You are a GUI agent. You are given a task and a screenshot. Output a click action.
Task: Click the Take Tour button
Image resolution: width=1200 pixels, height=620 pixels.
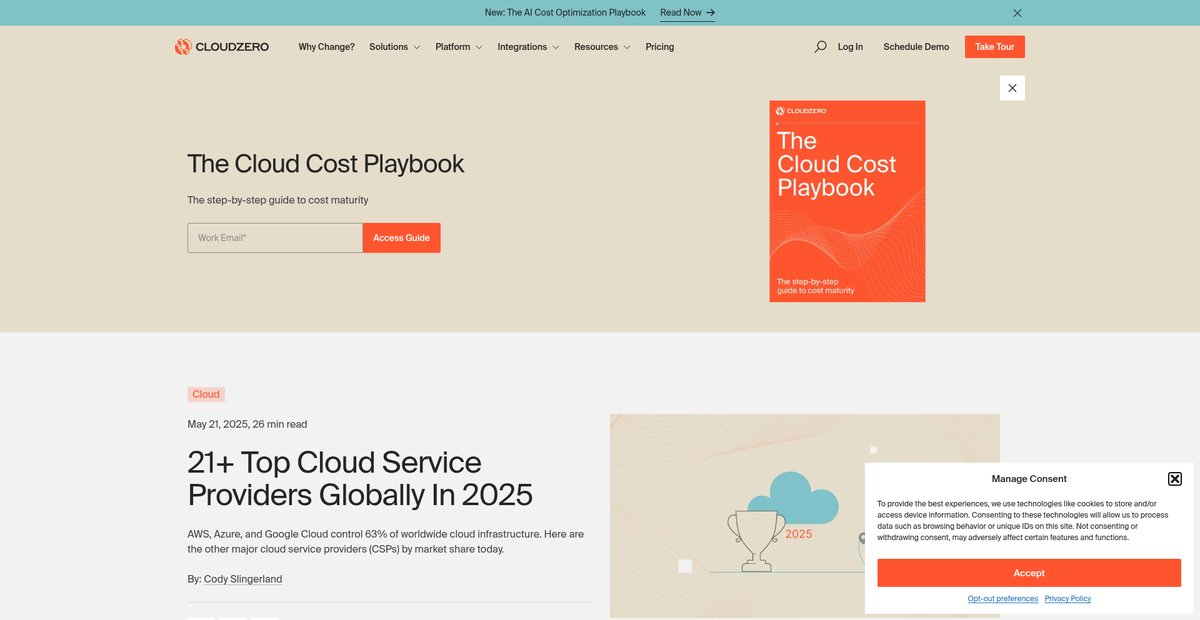[995, 47]
